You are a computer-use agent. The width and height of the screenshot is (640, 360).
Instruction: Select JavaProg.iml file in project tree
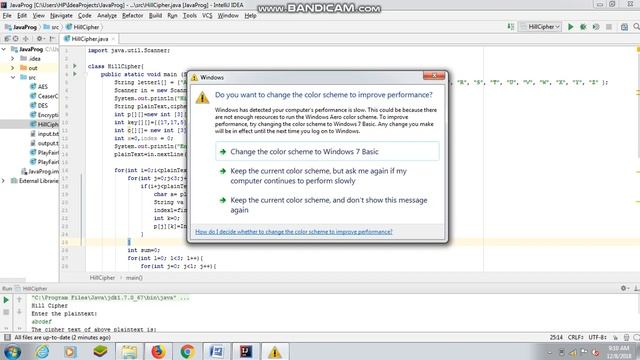tap(40, 171)
